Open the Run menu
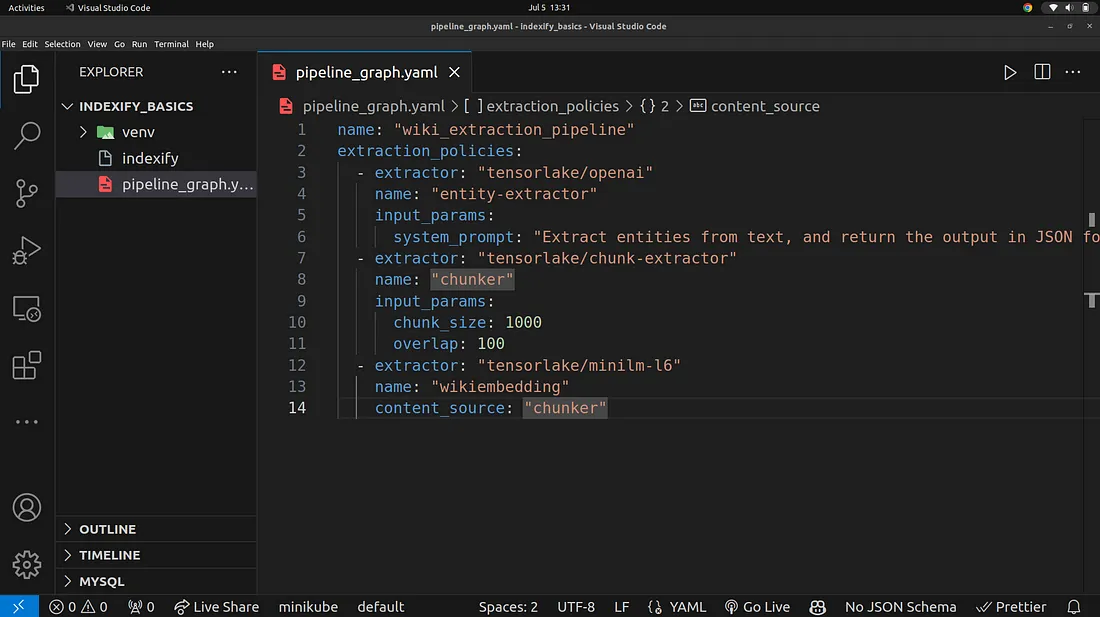1100x617 pixels. [x=140, y=44]
